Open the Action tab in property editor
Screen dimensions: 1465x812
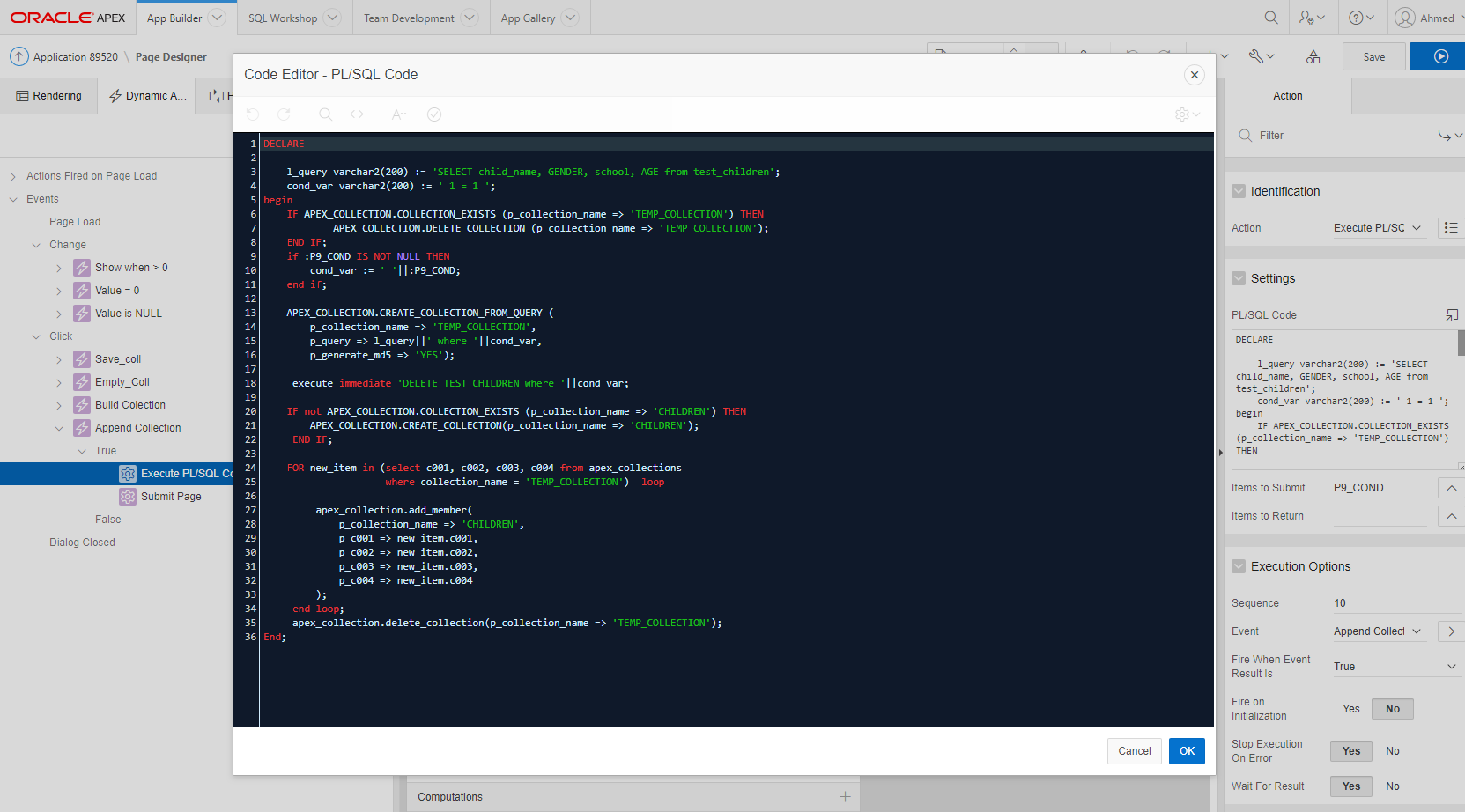point(1287,96)
